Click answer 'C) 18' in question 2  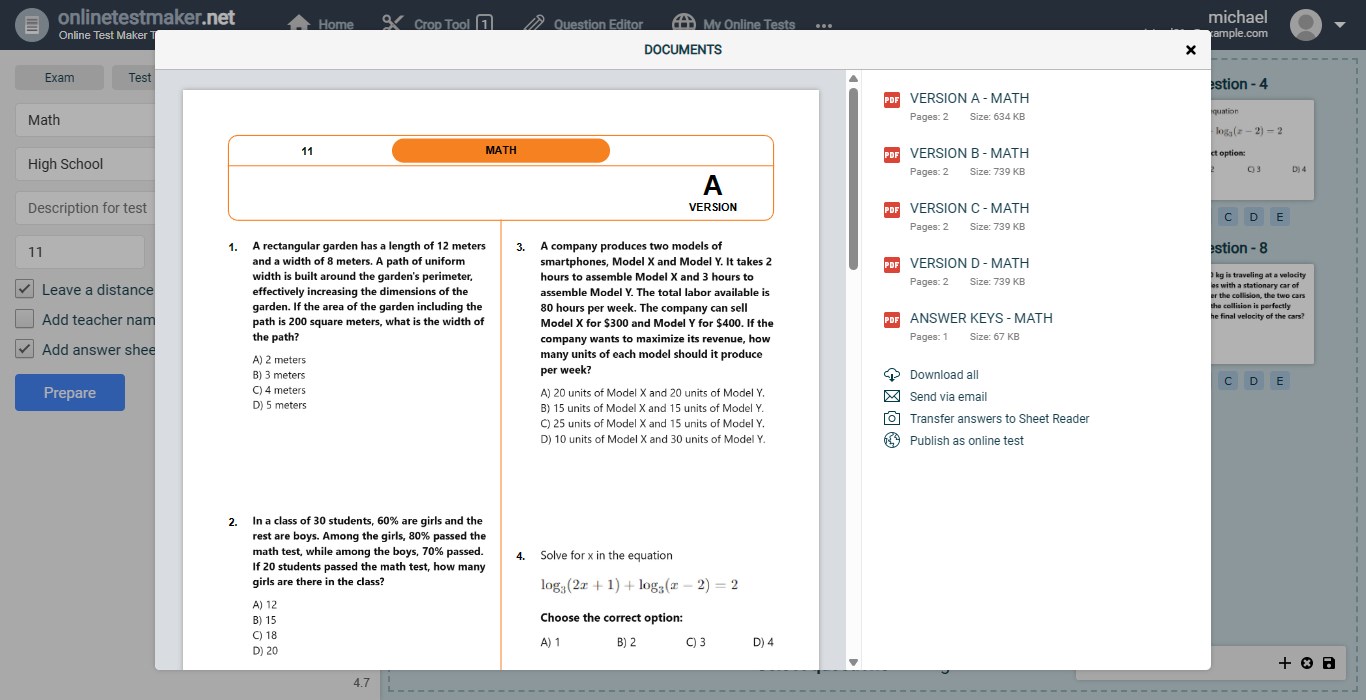pos(265,635)
